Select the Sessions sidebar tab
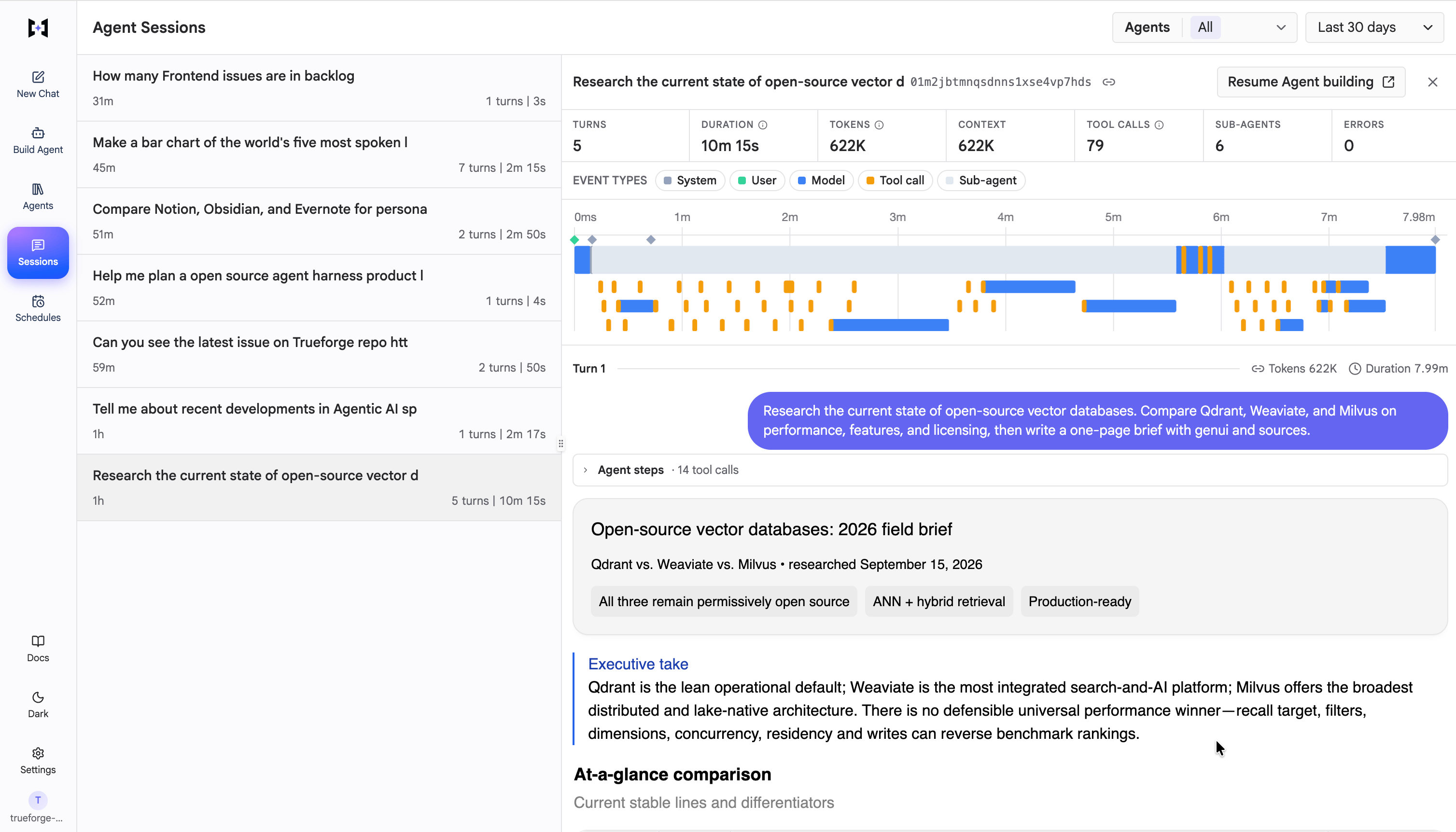The width and height of the screenshot is (1456, 832). 38,252
